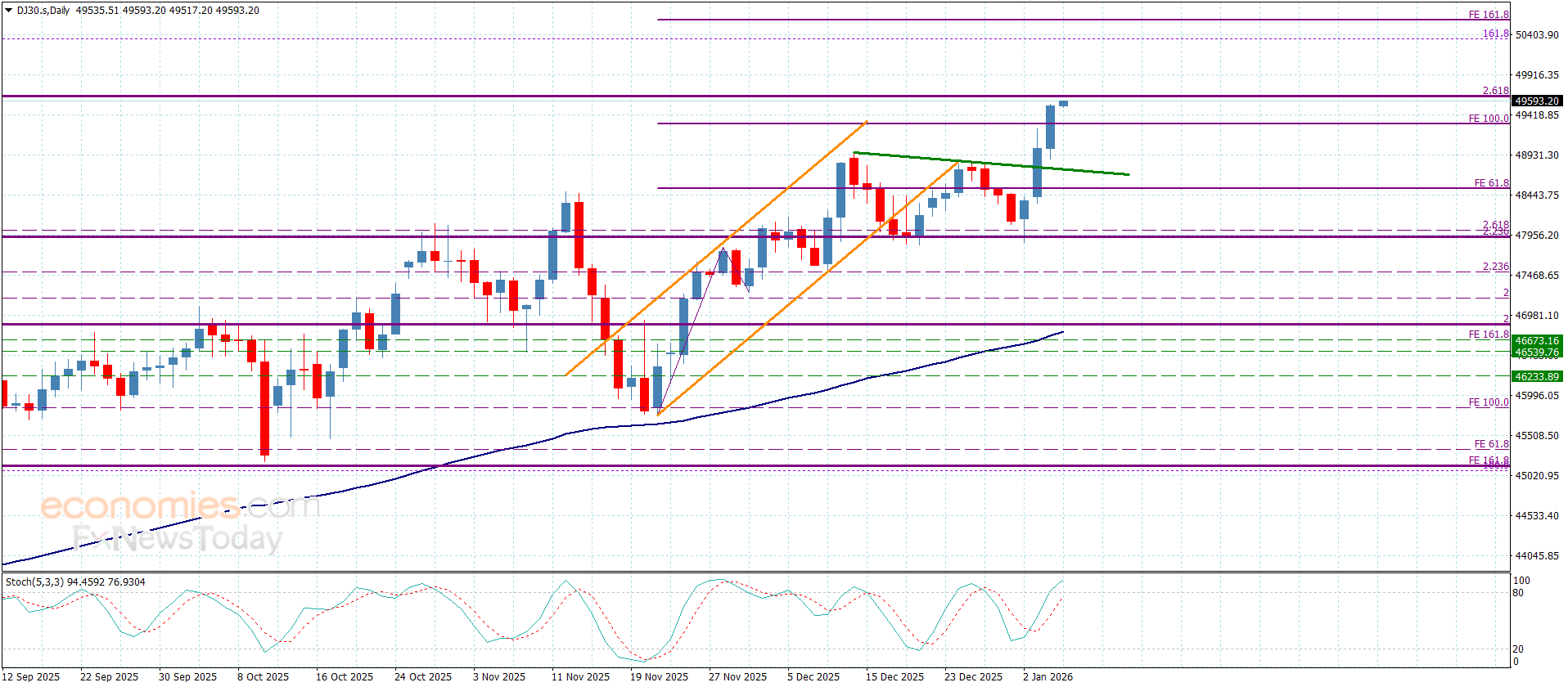Click the green price tag 46233.89

tap(1537, 377)
